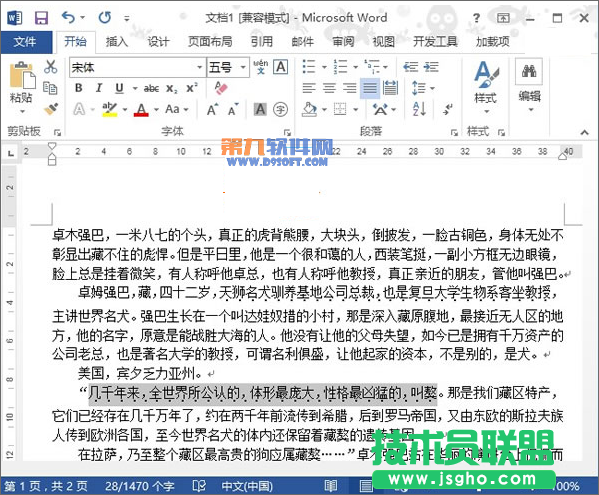The height and width of the screenshot is (495, 599).
Task: Switch to the 开发工具 tab
Action: point(435,42)
